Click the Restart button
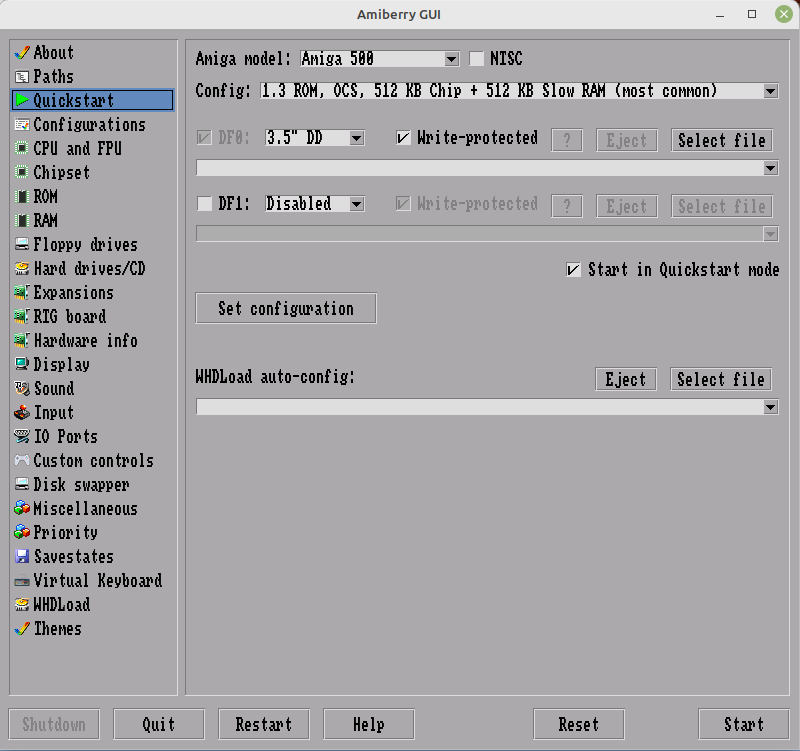 [x=264, y=724]
